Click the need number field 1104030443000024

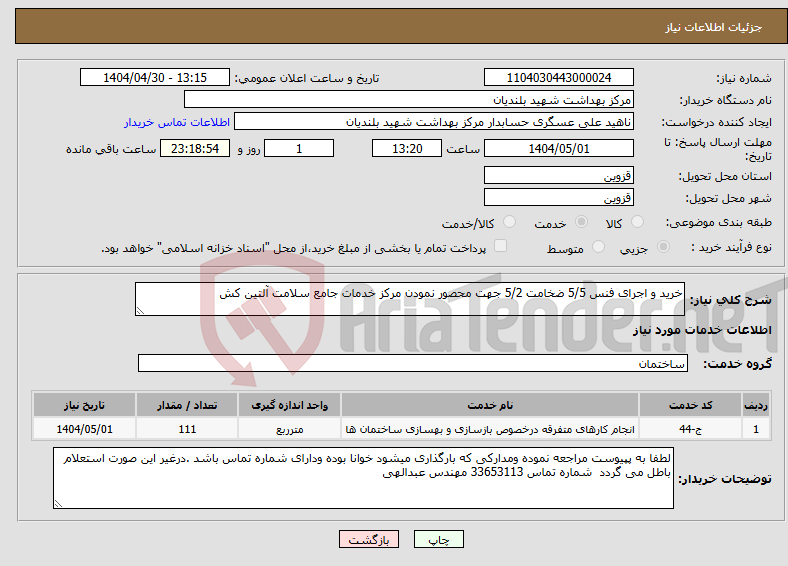coord(558,77)
